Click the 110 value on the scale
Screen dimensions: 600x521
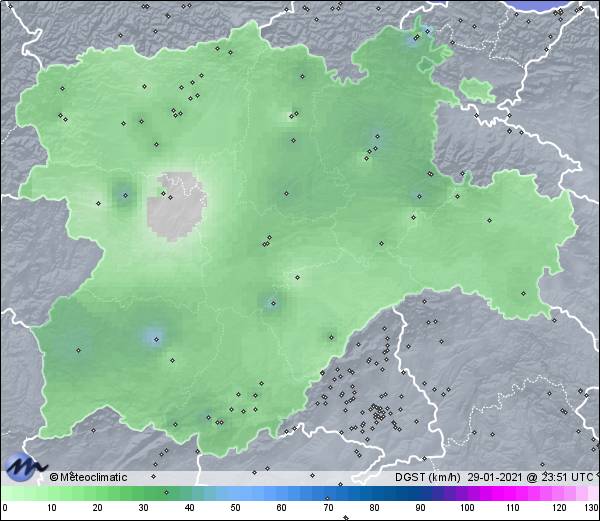click(513, 508)
